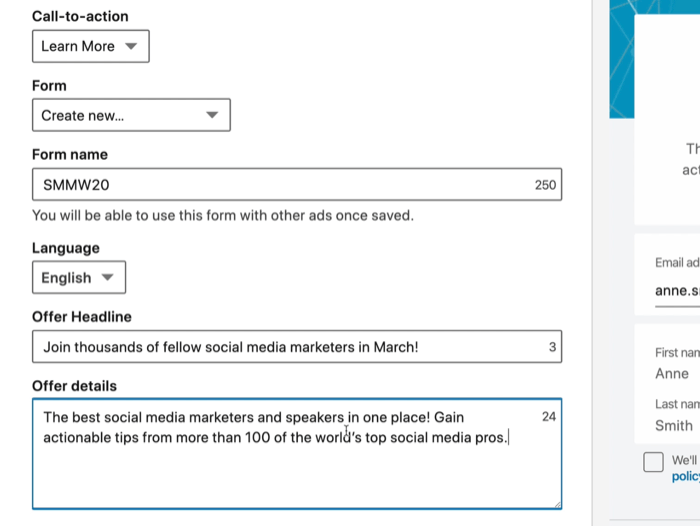
Task: Open the Call-to-action dropdown arrow
Action: (x=131, y=47)
